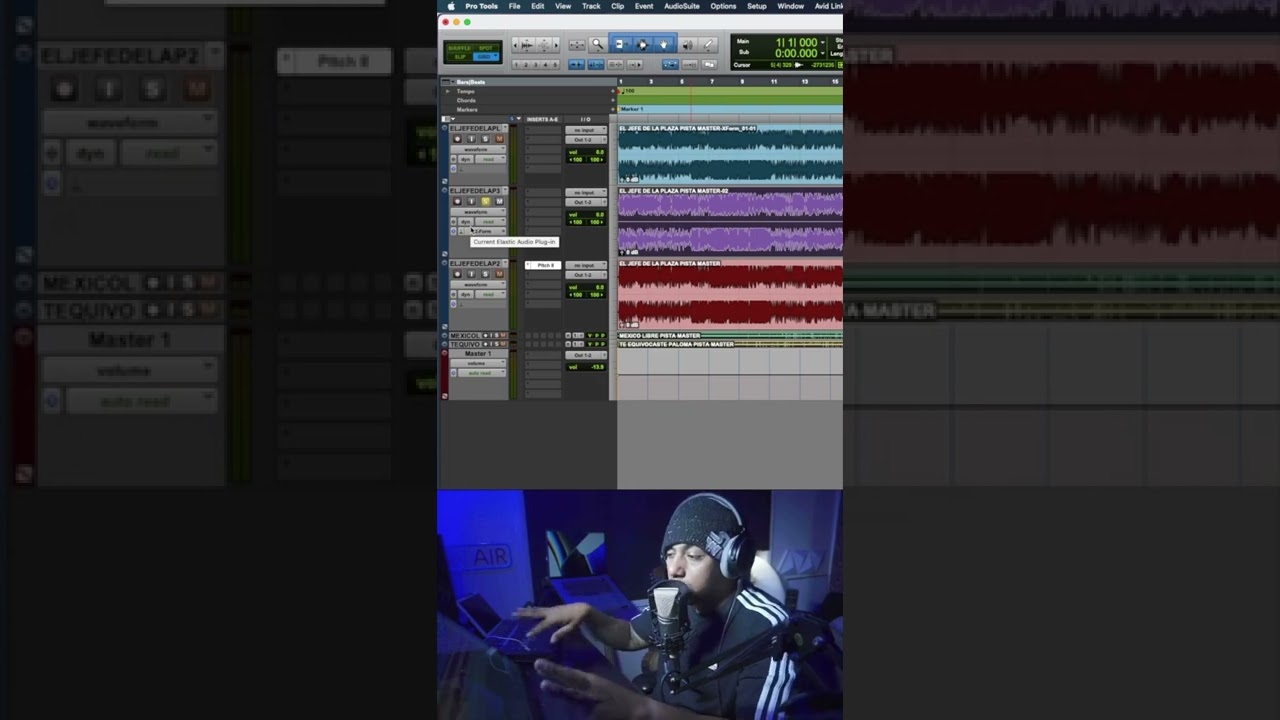Select the Zoomer magnifier tool
Screen dimensions: 1280x720
pos(597,44)
